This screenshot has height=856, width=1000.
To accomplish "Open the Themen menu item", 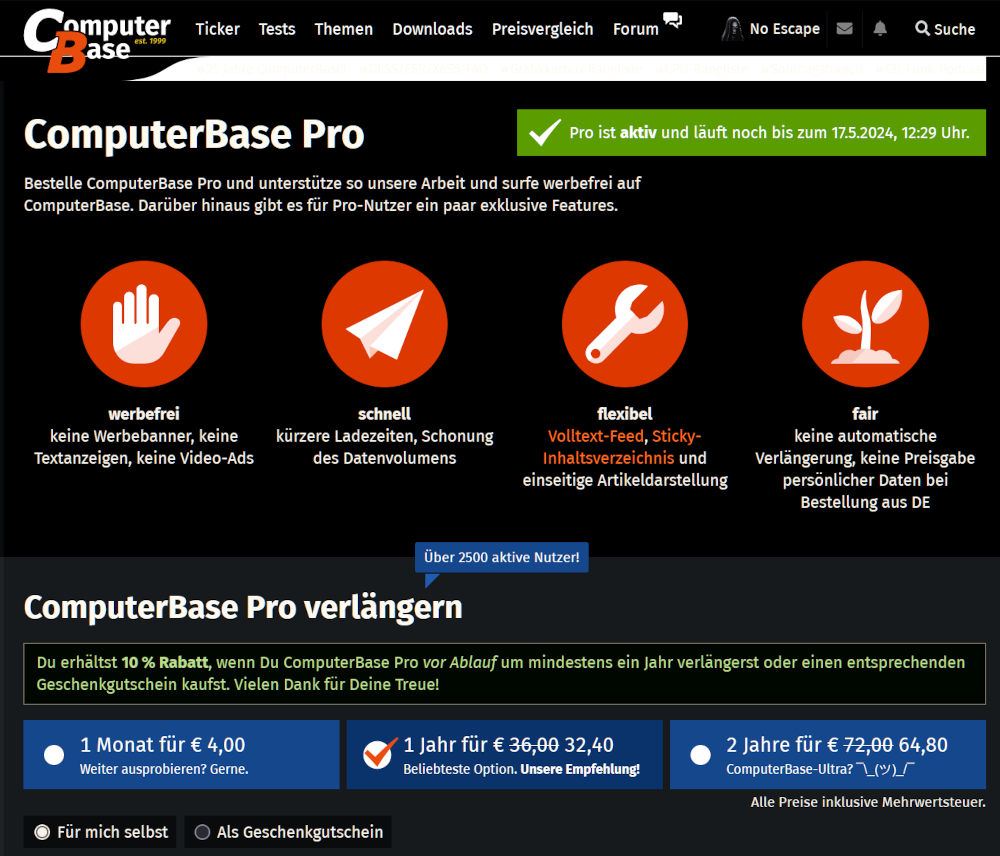I will pyautogui.click(x=344, y=29).
